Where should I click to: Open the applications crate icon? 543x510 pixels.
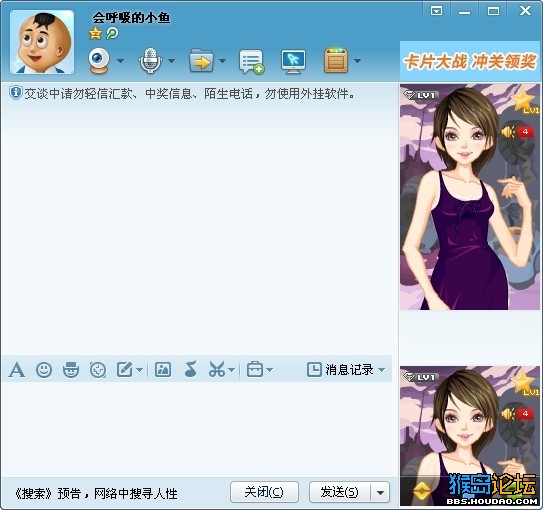click(336, 61)
